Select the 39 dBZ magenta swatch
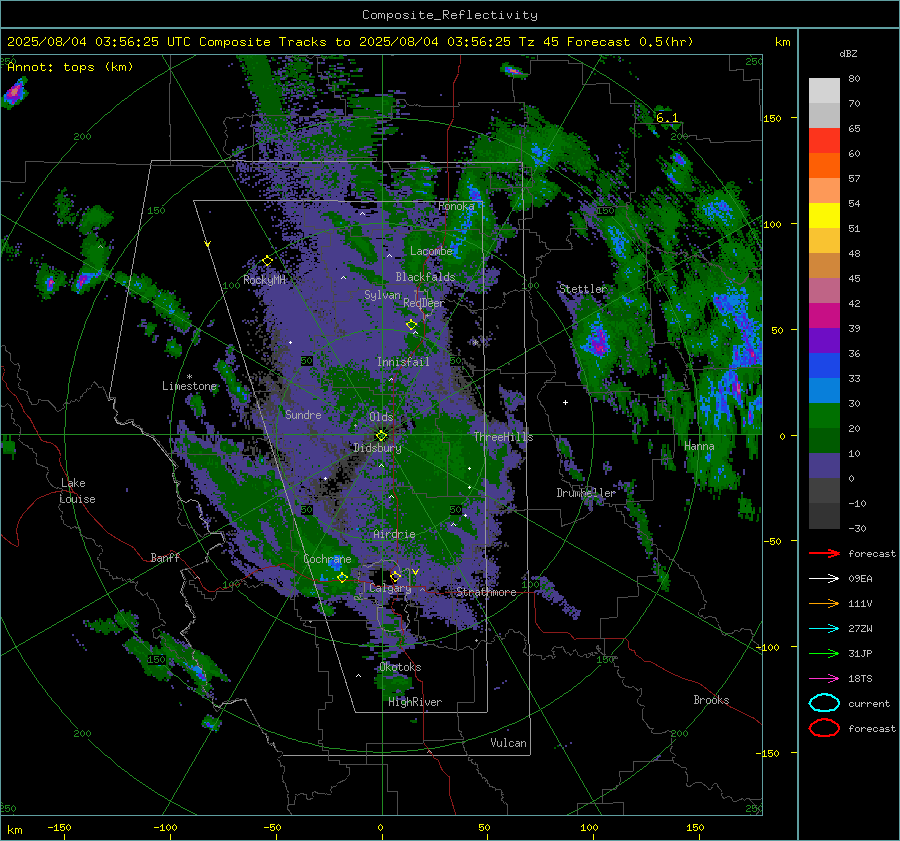 pyautogui.click(x=824, y=315)
